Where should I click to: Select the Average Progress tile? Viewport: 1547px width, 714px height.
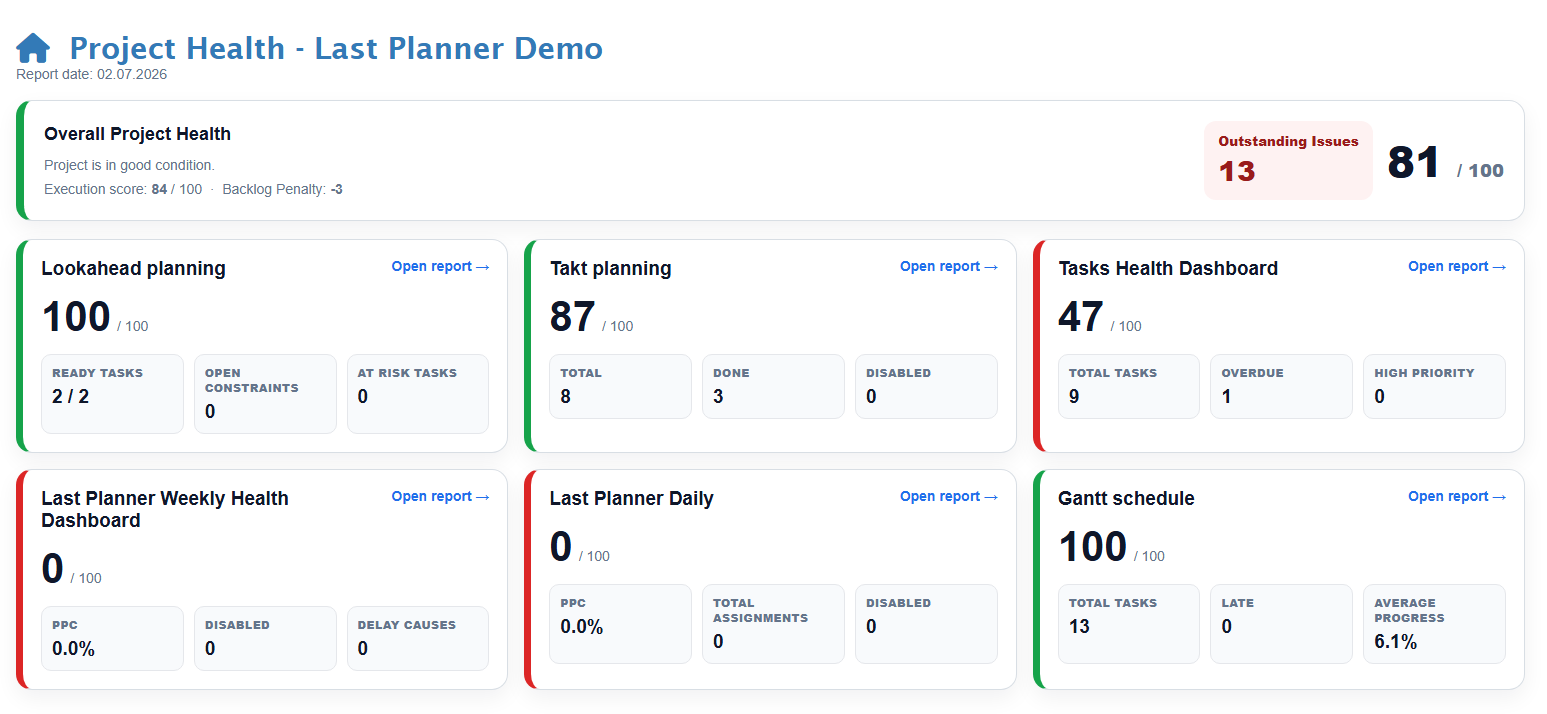(x=1434, y=624)
